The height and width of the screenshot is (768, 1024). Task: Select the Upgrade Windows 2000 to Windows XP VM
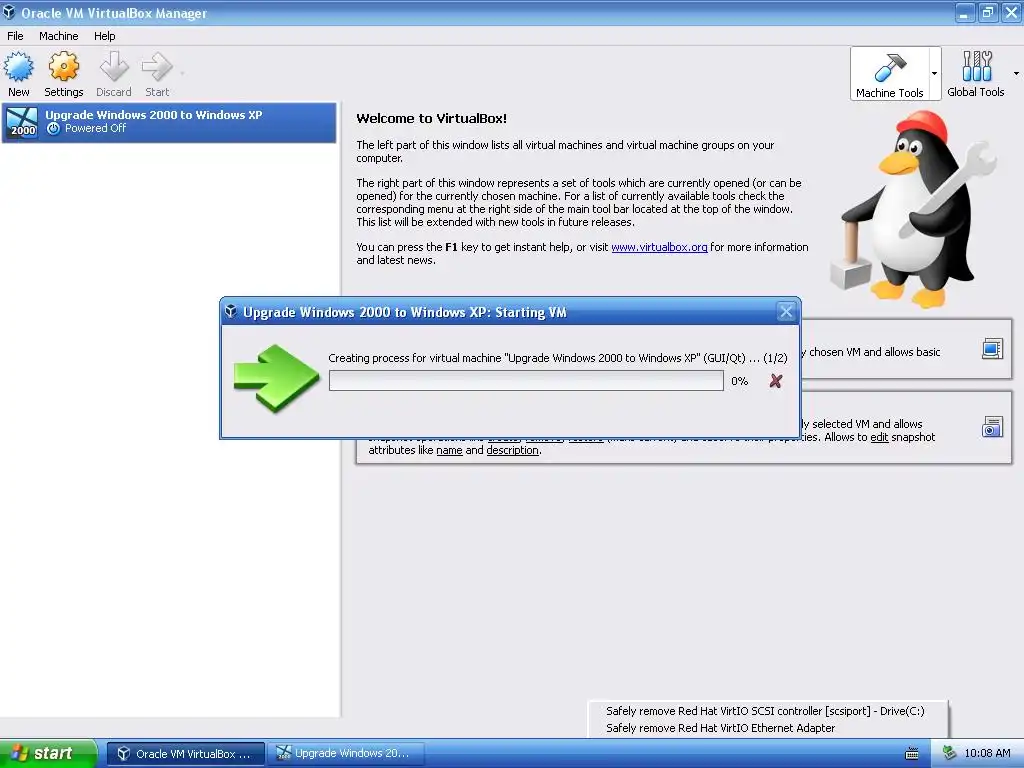pos(169,122)
